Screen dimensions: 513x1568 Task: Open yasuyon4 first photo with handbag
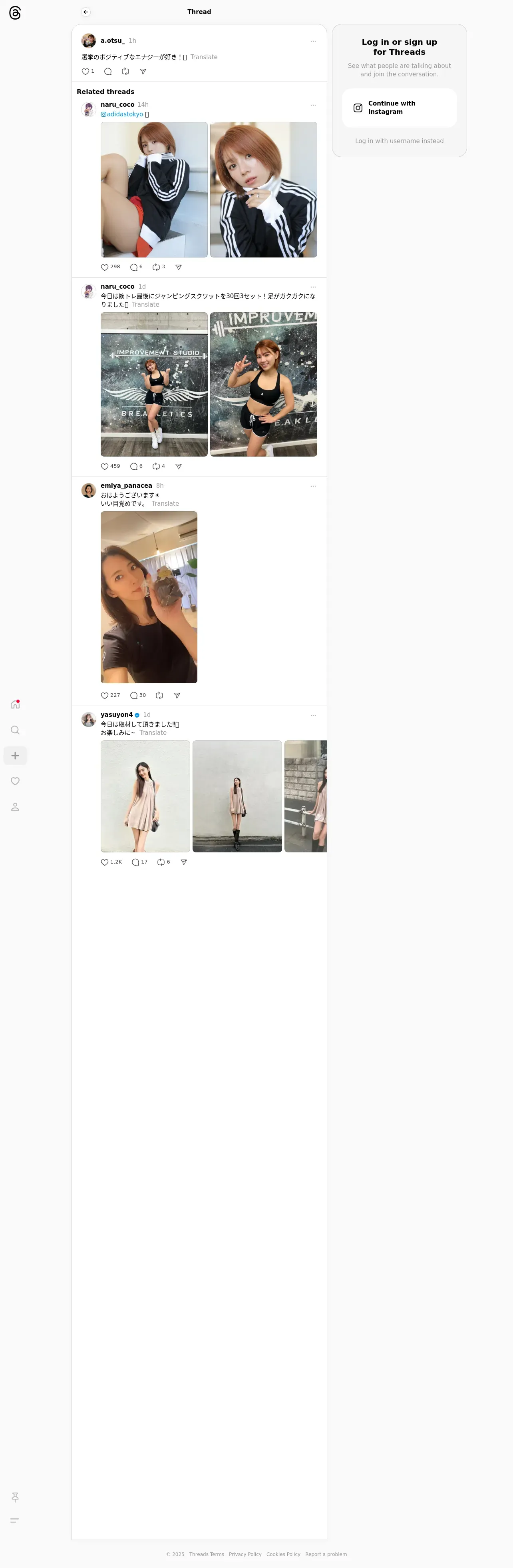(x=145, y=797)
